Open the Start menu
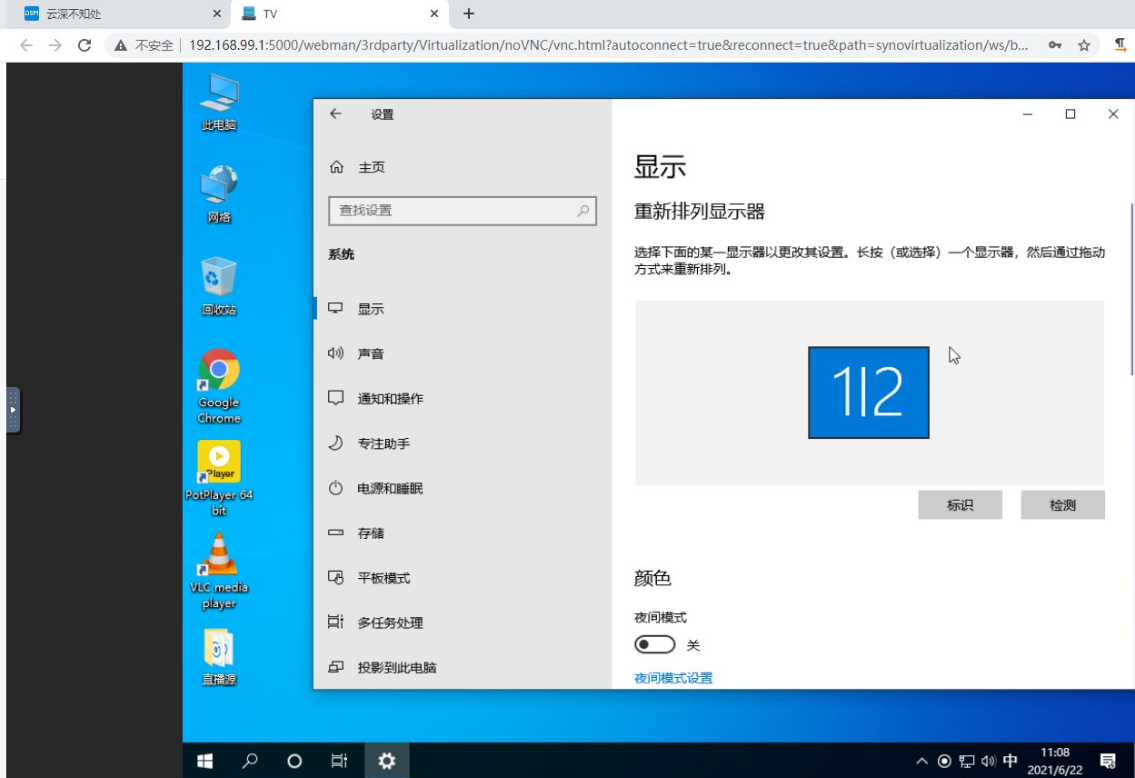Viewport: 1135px width, 778px height. click(x=204, y=760)
